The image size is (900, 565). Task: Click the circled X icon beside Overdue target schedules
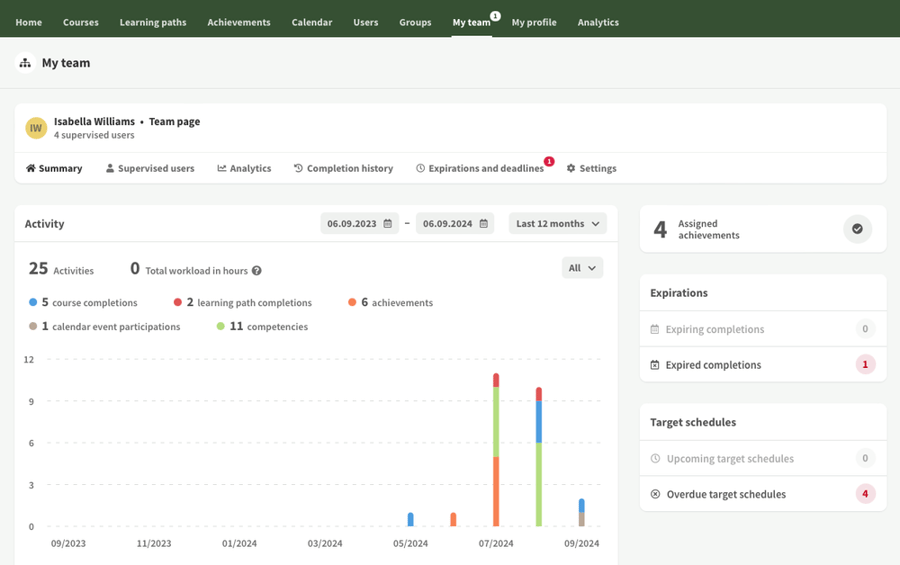click(655, 494)
